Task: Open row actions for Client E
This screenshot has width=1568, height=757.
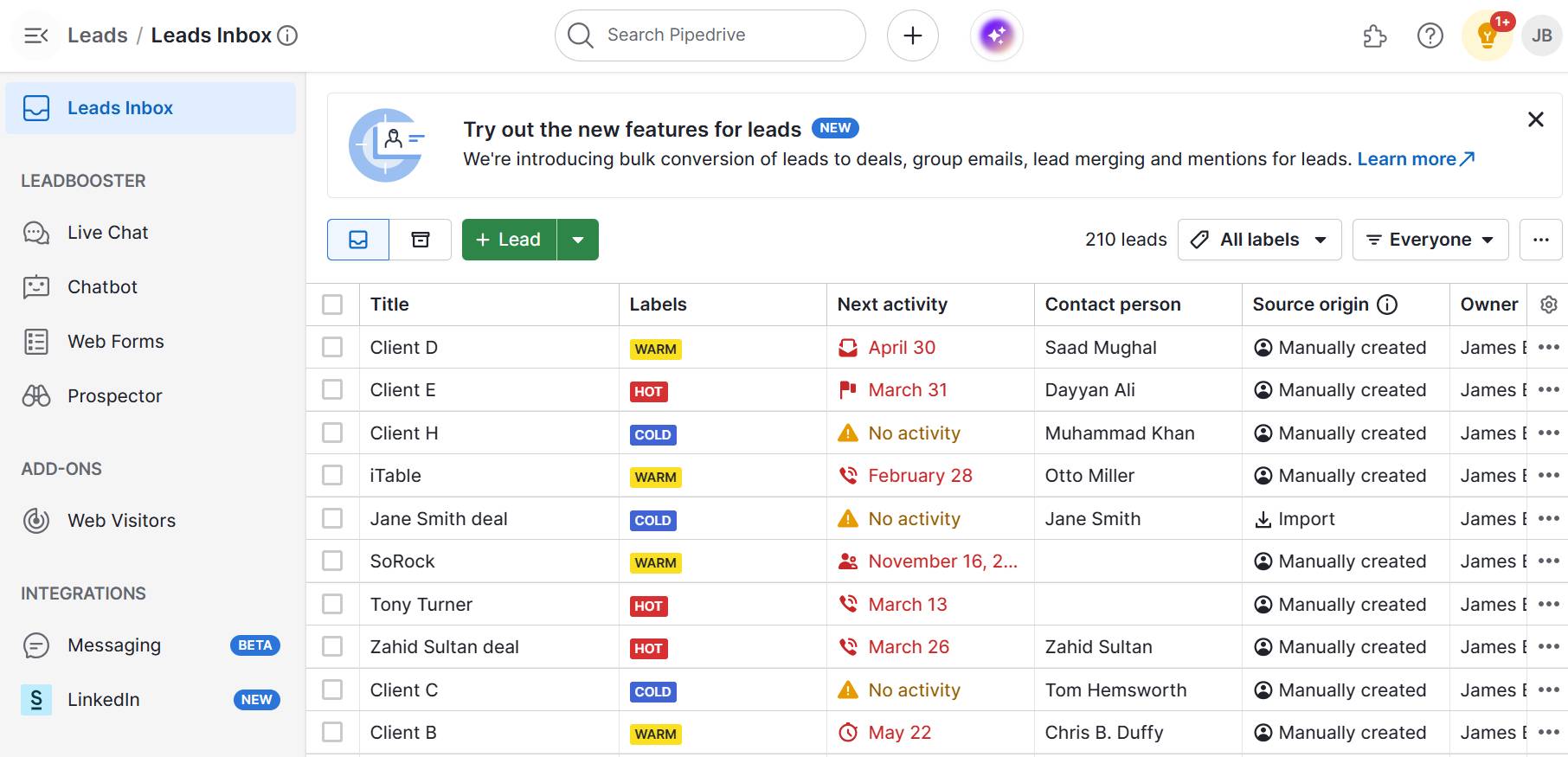Action: [1549, 389]
